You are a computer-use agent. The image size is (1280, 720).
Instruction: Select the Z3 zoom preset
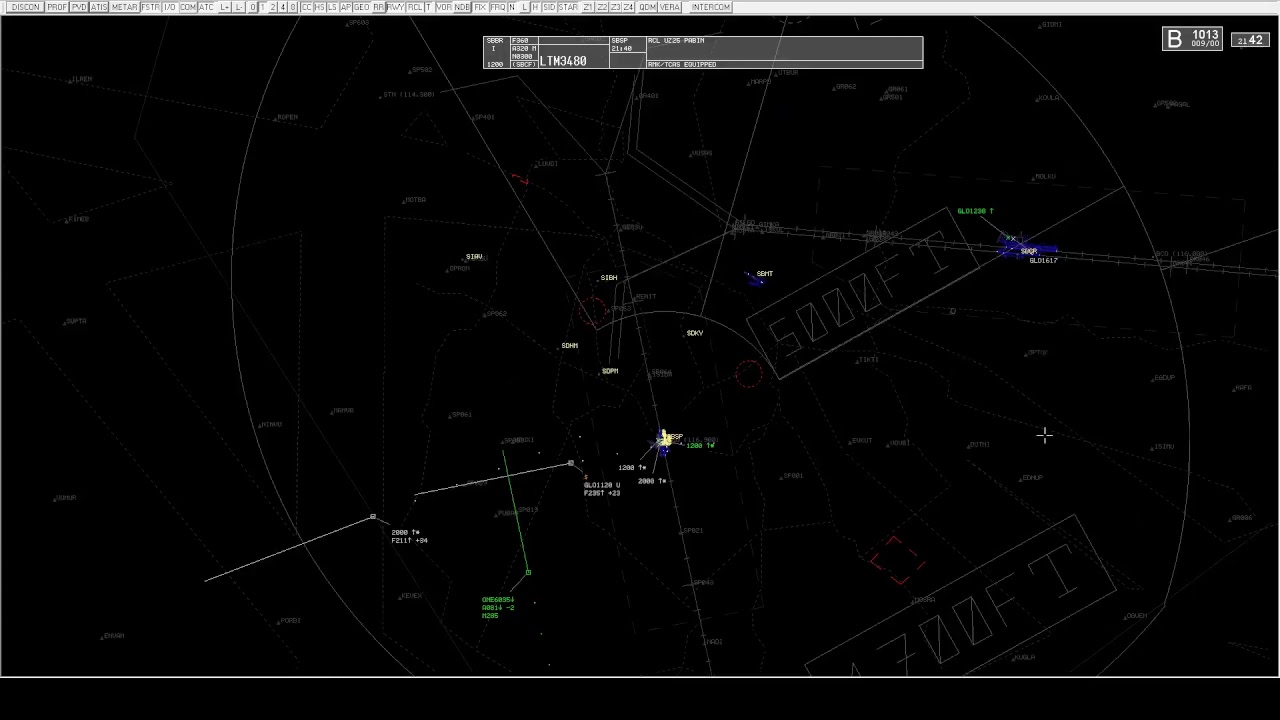(x=615, y=7)
